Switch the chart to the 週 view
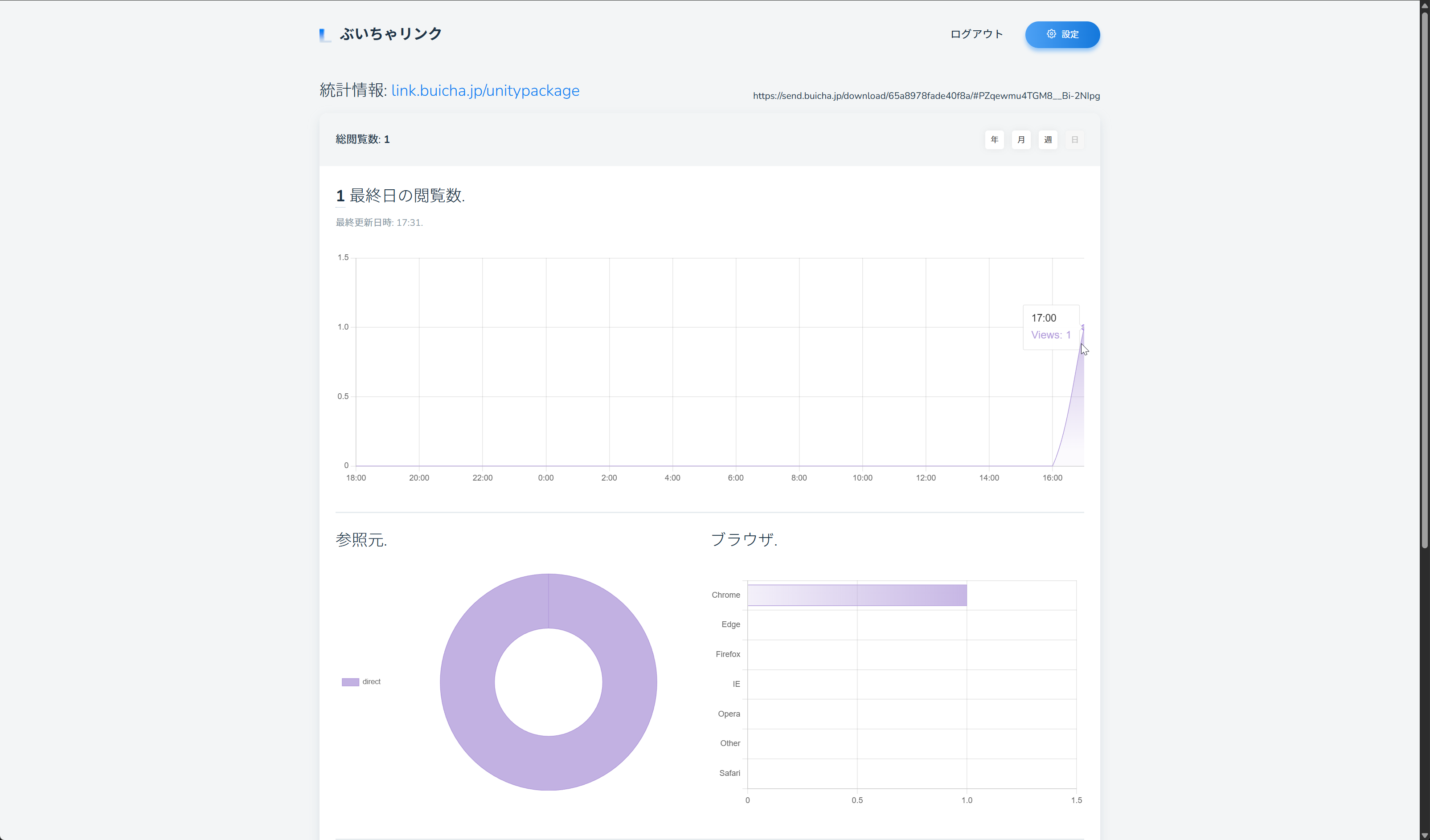This screenshot has width=1430, height=840. point(1048,139)
